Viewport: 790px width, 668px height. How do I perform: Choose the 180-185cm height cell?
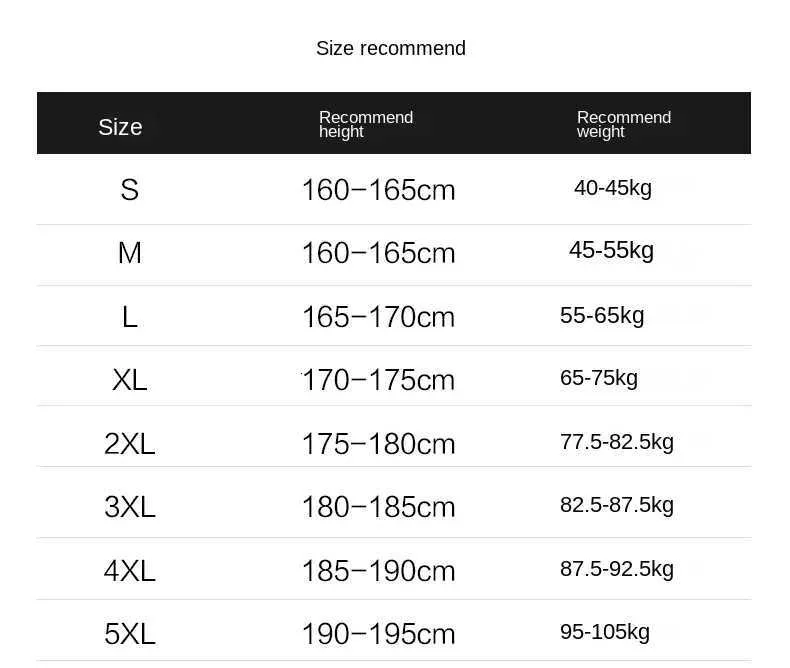point(378,507)
